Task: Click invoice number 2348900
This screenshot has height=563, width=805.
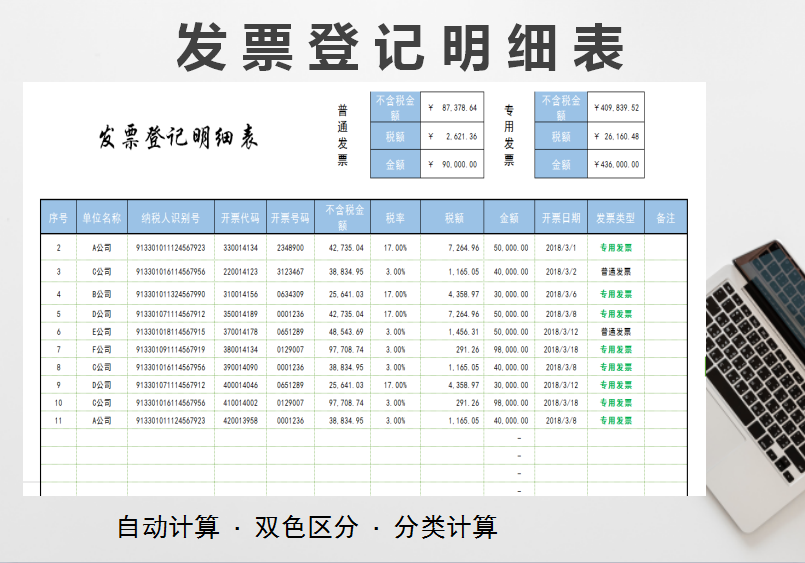Action: [x=291, y=247]
